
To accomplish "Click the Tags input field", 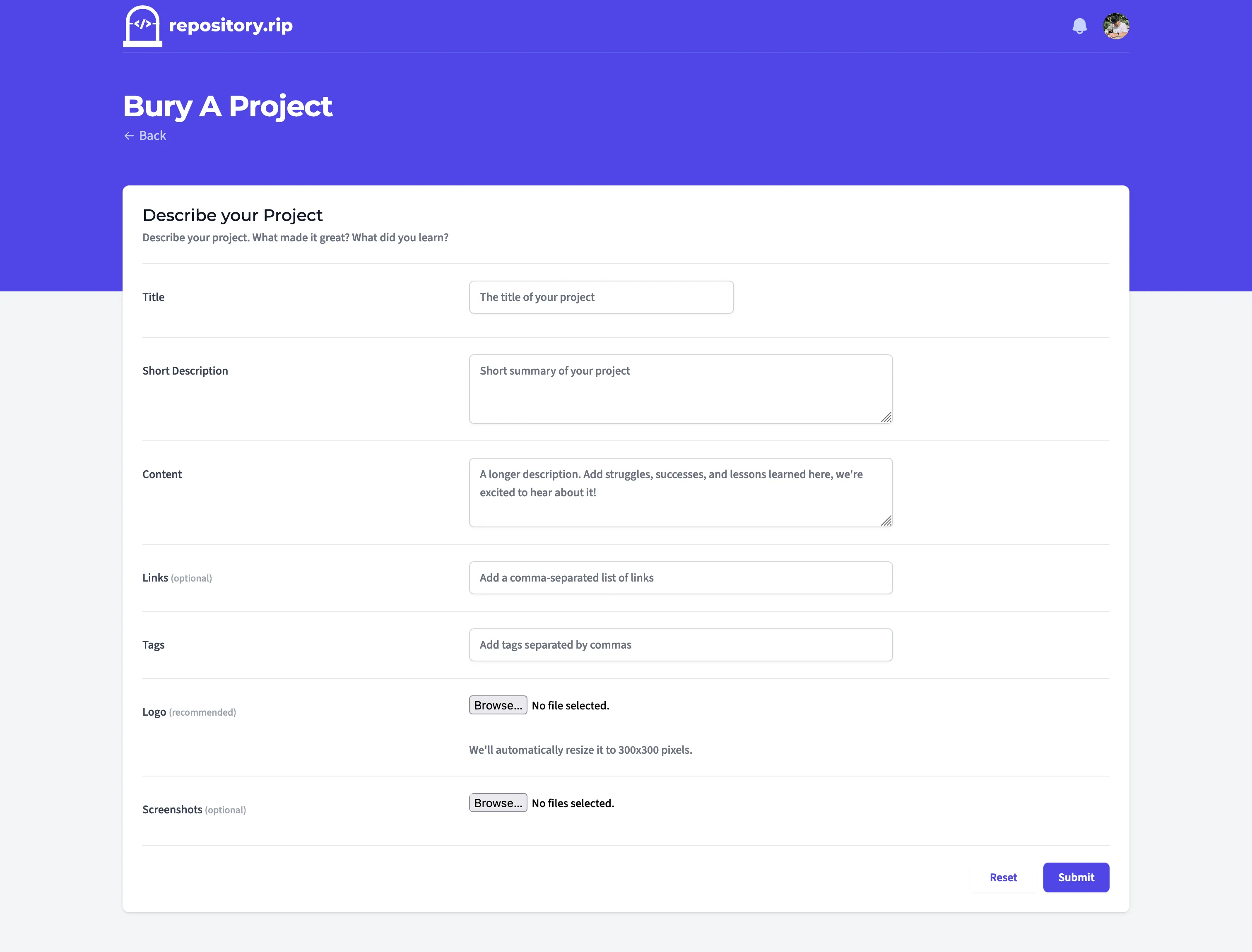I will (x=680, y=644).
